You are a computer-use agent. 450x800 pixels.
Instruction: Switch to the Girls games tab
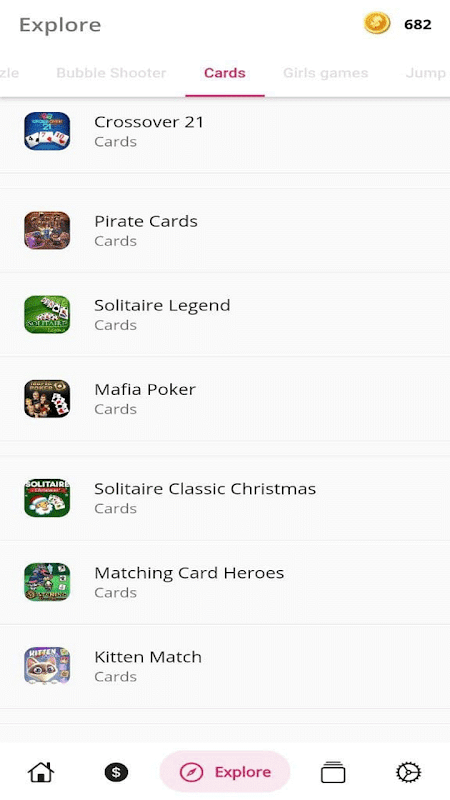[326, 73]
